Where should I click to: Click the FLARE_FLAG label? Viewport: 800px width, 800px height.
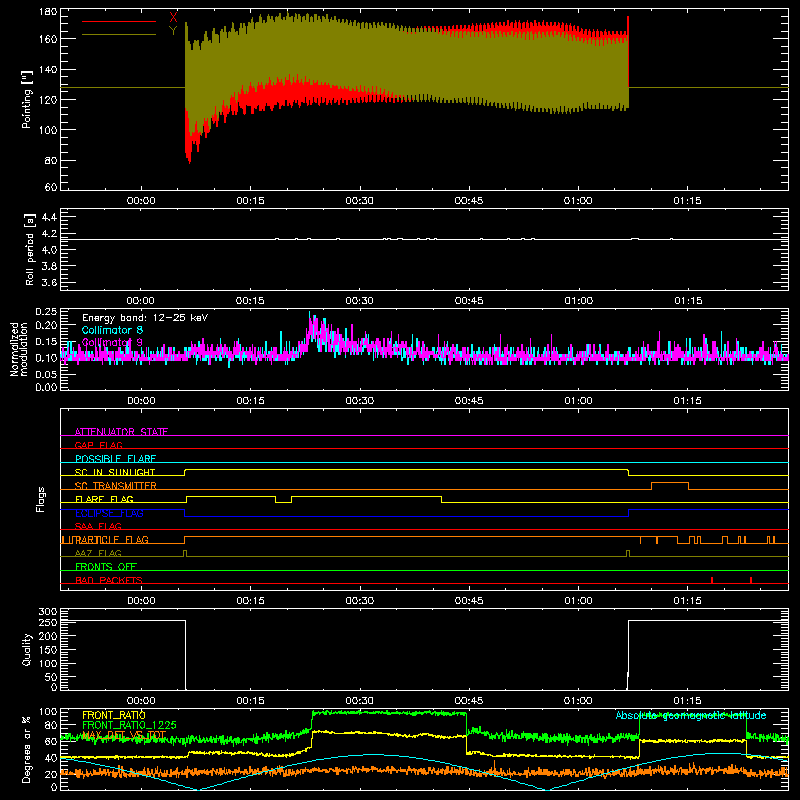[104, 499]
